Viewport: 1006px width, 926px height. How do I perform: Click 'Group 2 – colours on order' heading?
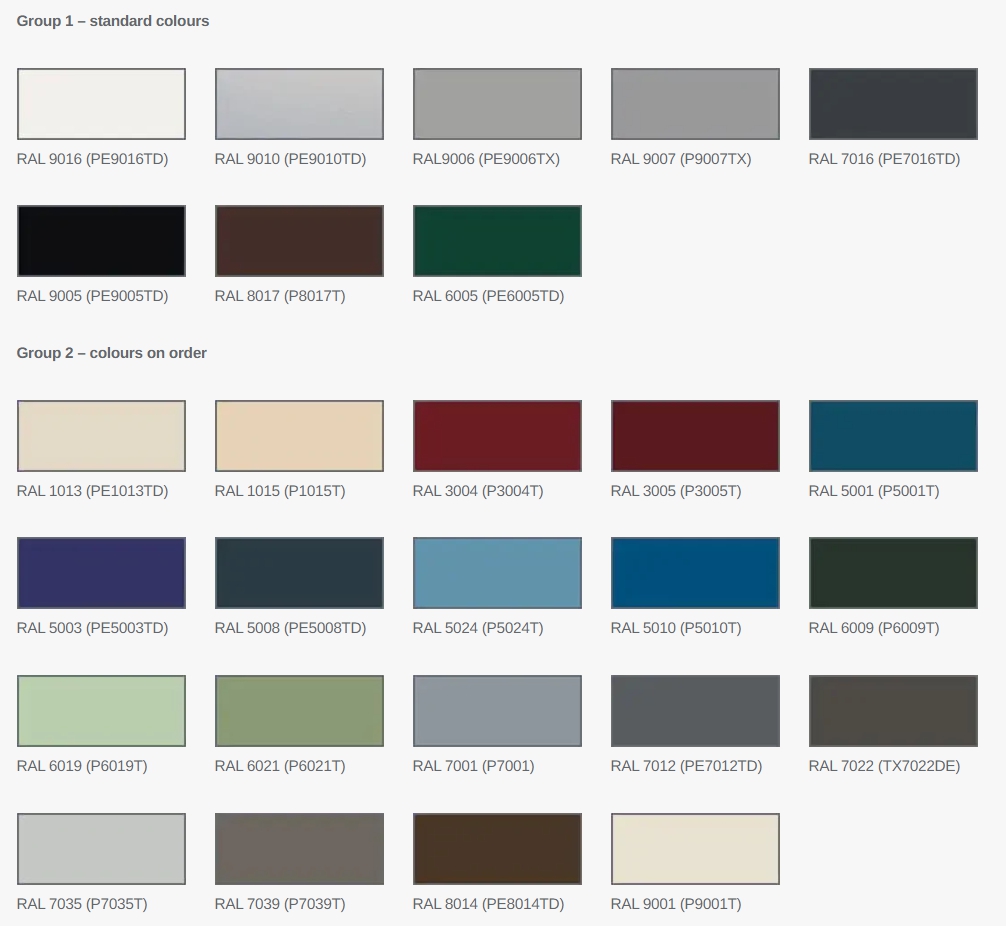pyautogui.click(x=112, y=353)
